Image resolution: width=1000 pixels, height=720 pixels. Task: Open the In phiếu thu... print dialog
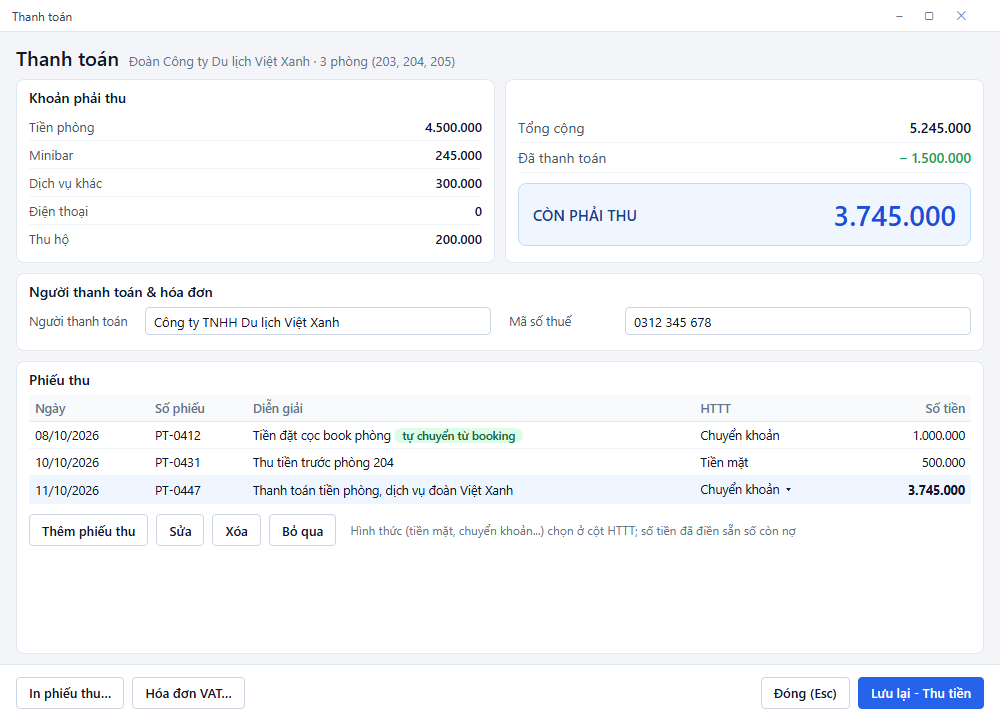pos(70,693)
